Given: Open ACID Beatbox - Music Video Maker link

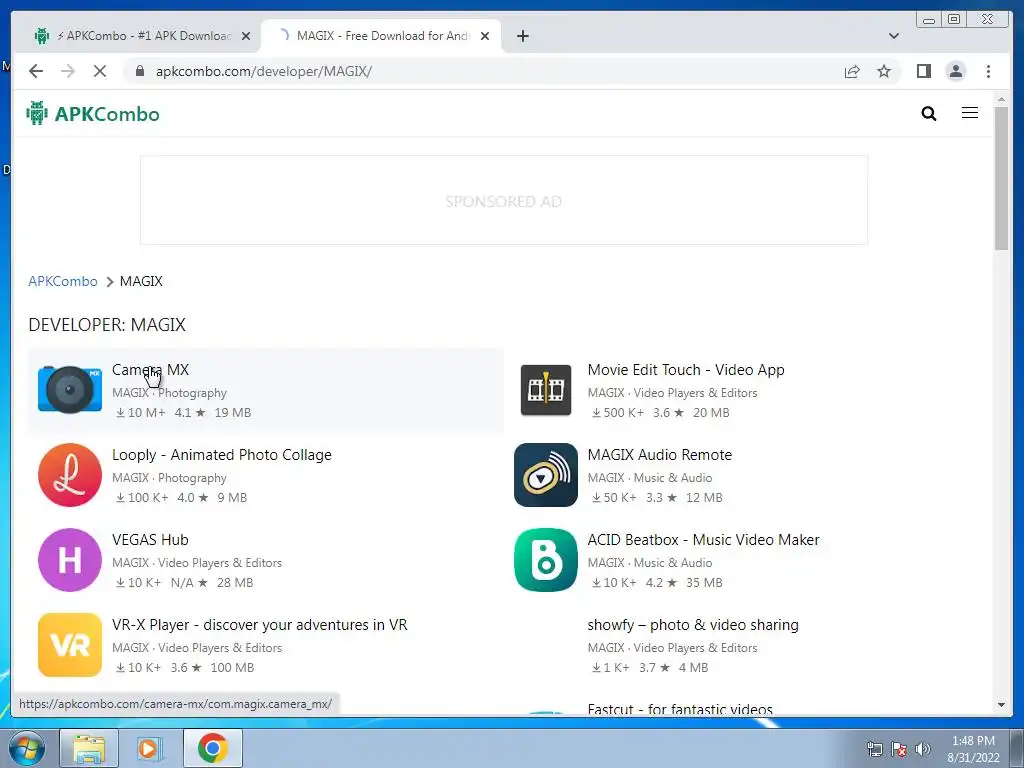Looking at the screenshot, I should [703, 539].
